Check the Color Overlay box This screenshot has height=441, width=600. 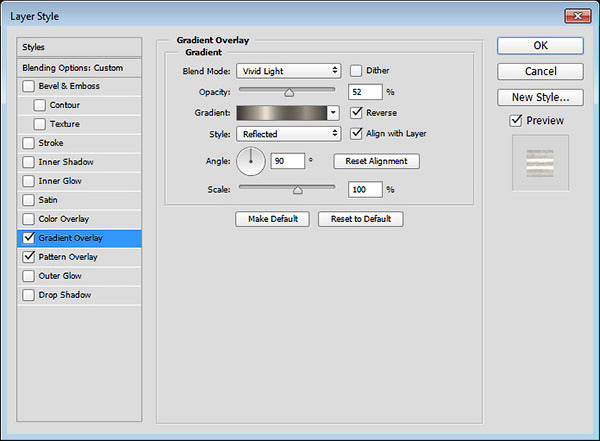click(28, 219)
